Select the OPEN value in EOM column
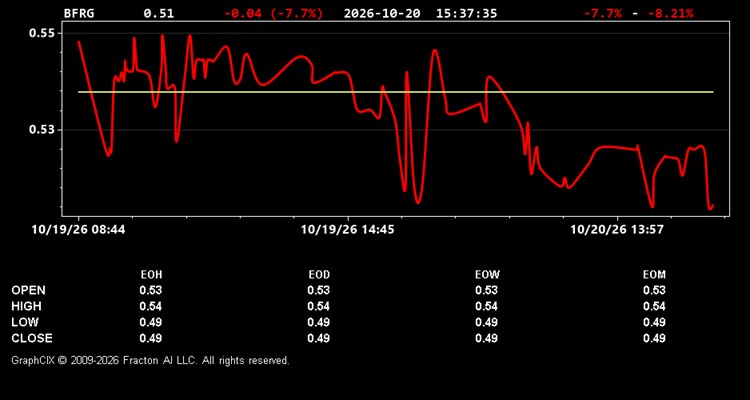 [654, 290]
